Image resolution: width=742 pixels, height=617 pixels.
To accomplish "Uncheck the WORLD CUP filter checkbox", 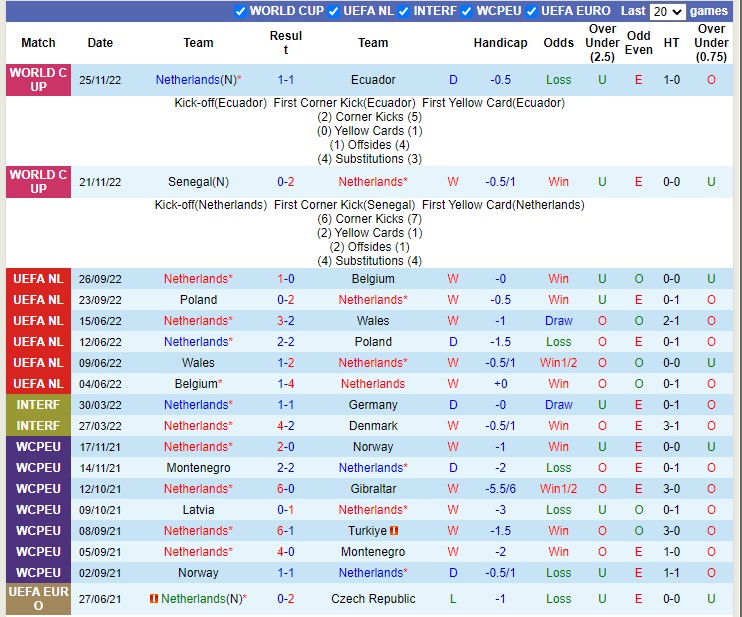I will [x=240, y=11].
